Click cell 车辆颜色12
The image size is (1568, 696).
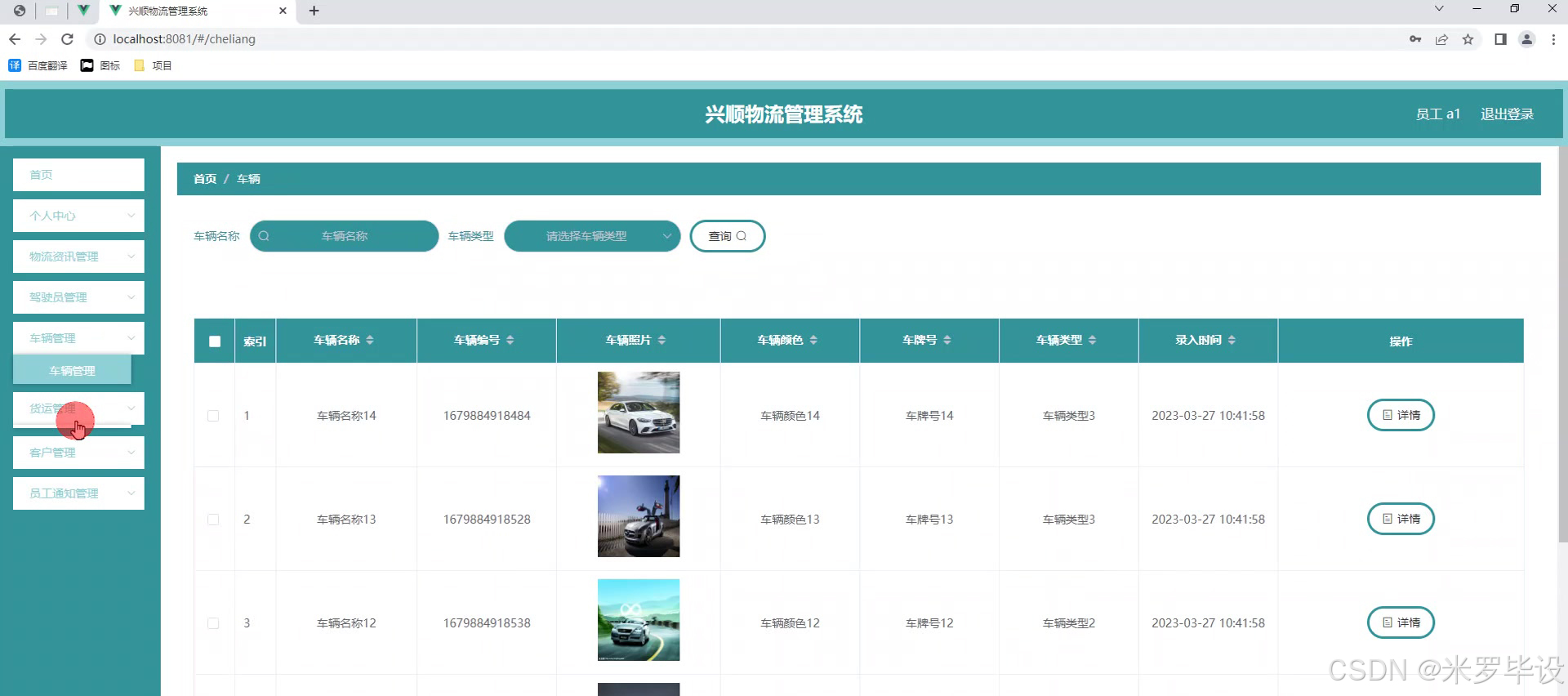tap(790, 623)
